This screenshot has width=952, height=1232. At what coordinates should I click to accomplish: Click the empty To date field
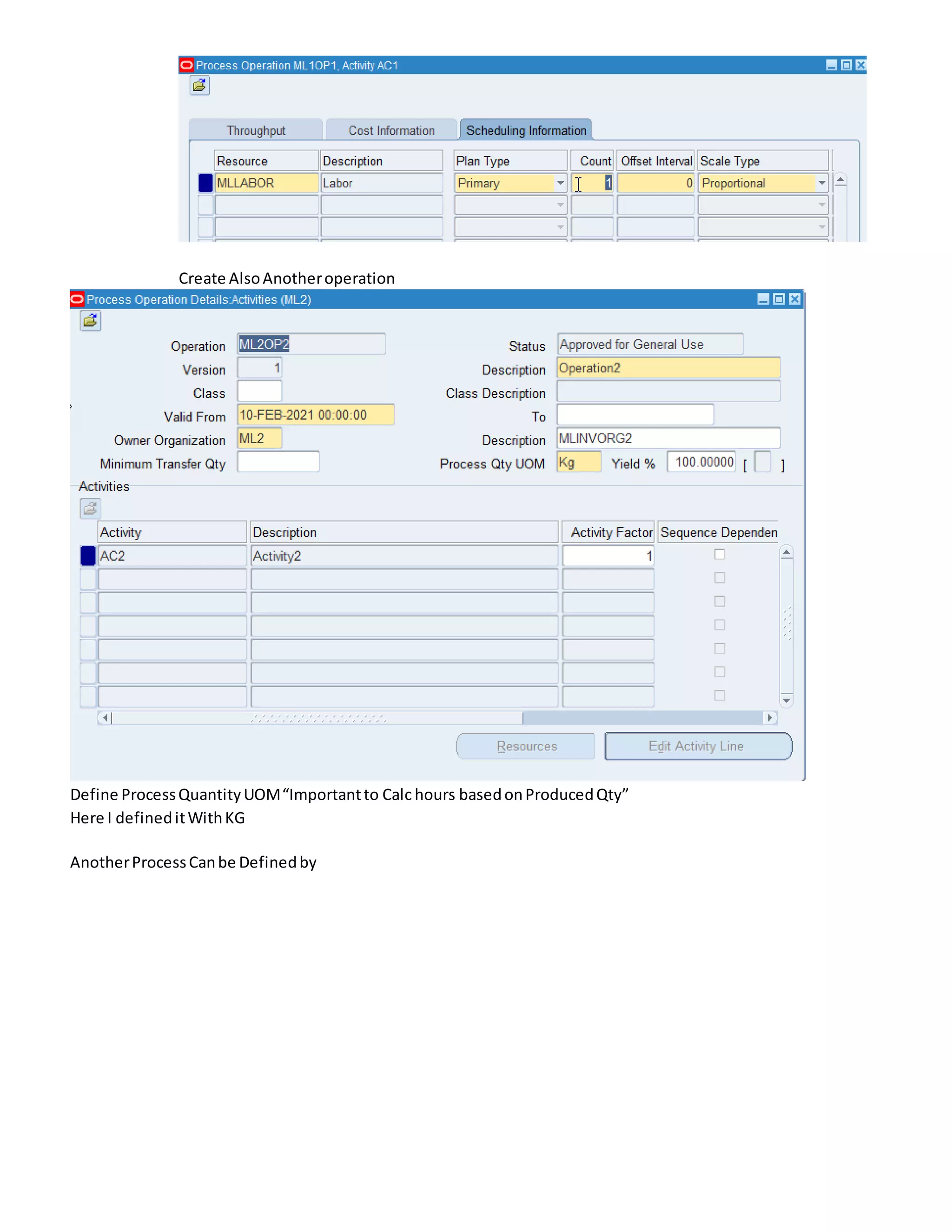[x=635, y=415]
